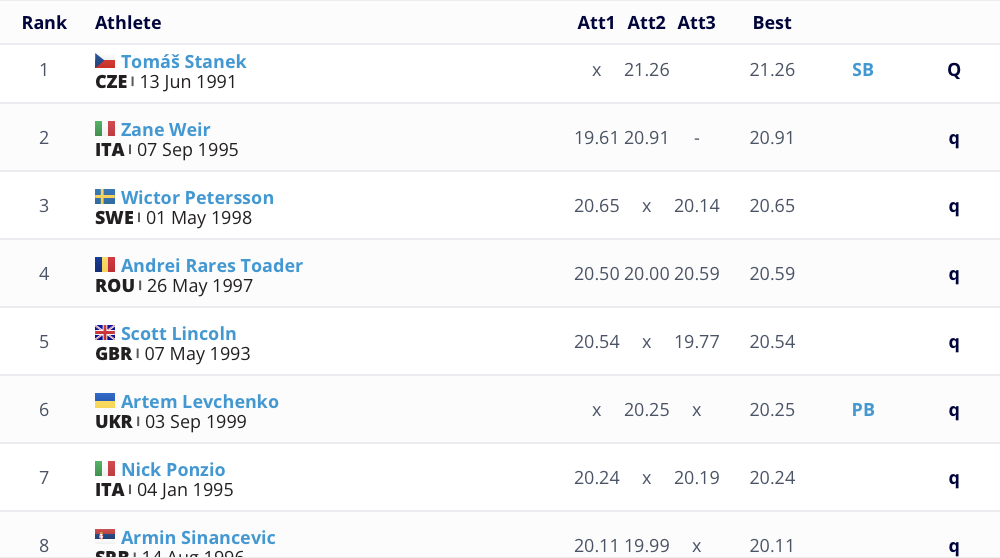This screenshot has height=558, width=1000.
Task: Click the Italian flag beside Nick Ponzio
Action: tap(105, 469)
